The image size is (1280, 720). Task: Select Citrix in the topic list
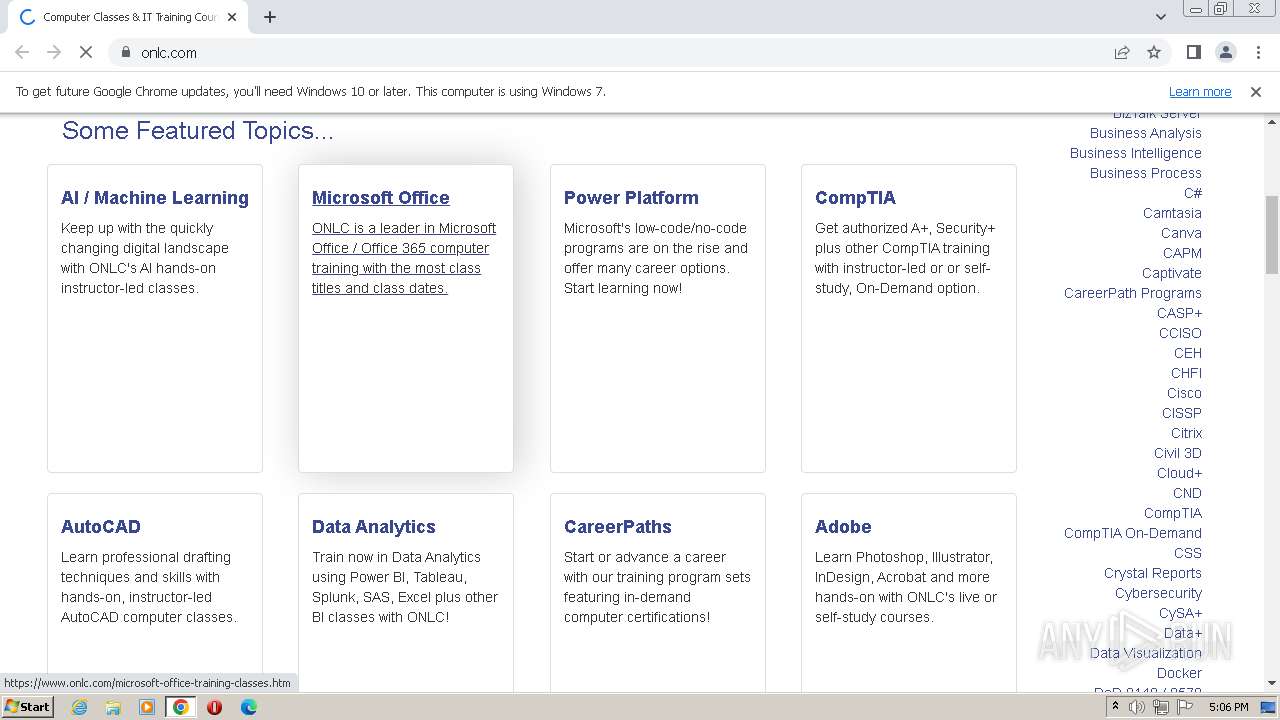(x=1186, y=433)
